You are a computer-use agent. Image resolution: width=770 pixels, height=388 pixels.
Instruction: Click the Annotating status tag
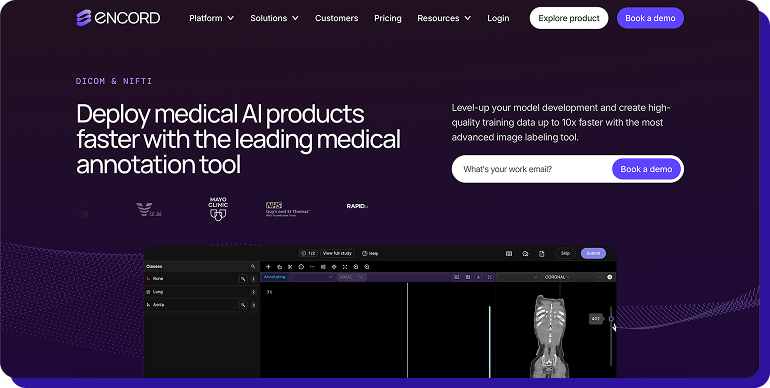click(x=275, y=277)
